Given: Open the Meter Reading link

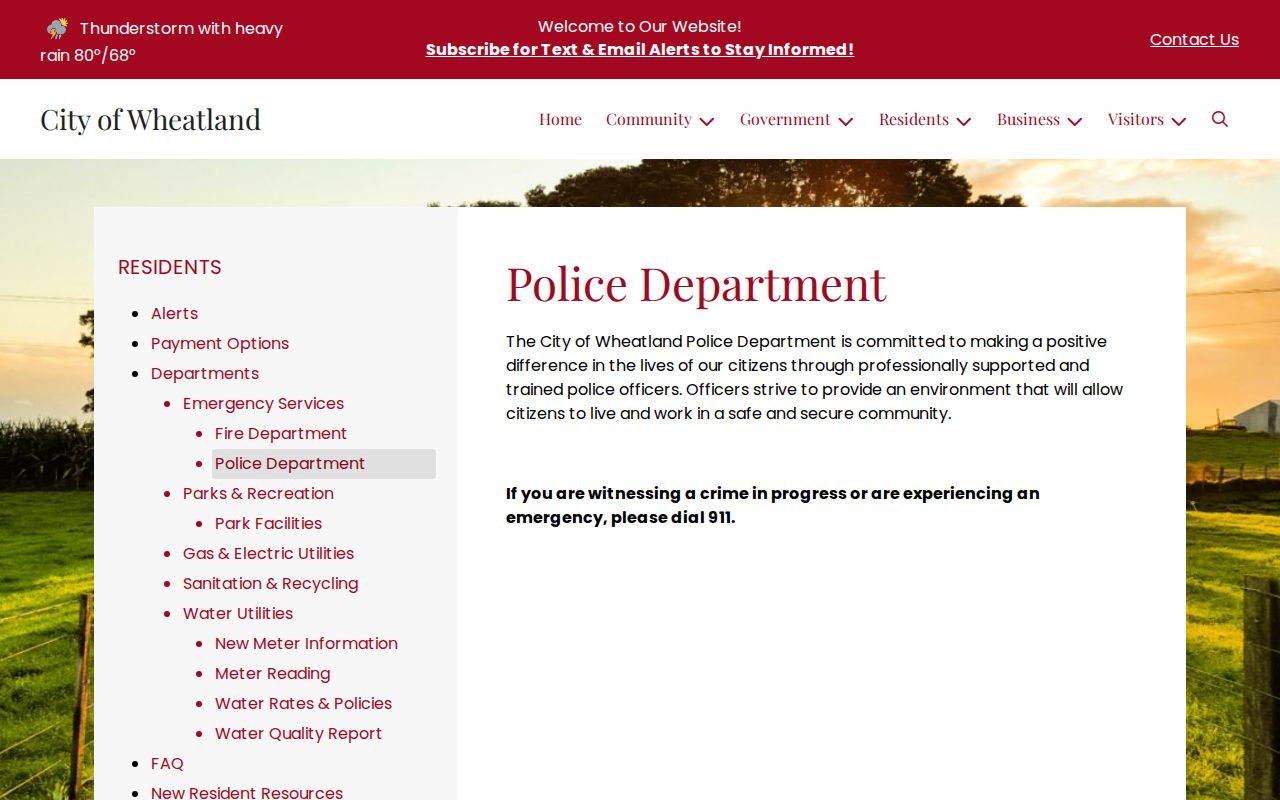Looking at the screenshot, I should click(272, 673).
